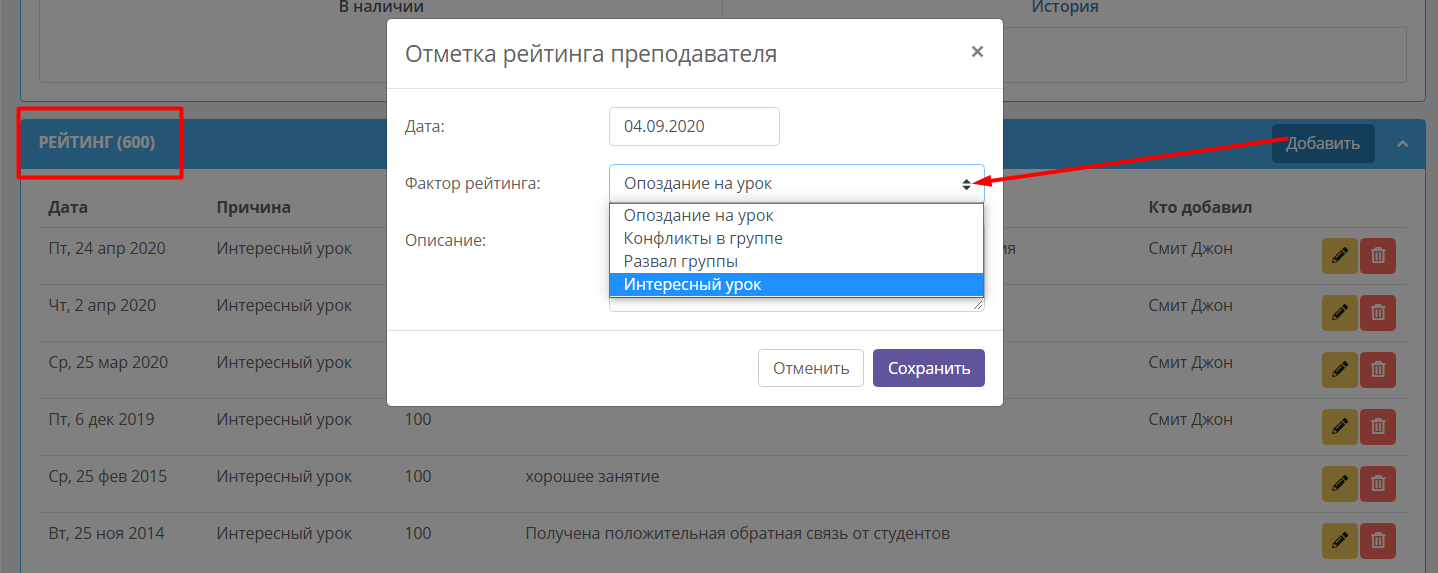The width and height of the screenshot is (1438, 573).
Task: Open the В наличии tab
Action: tap(381, 7)
